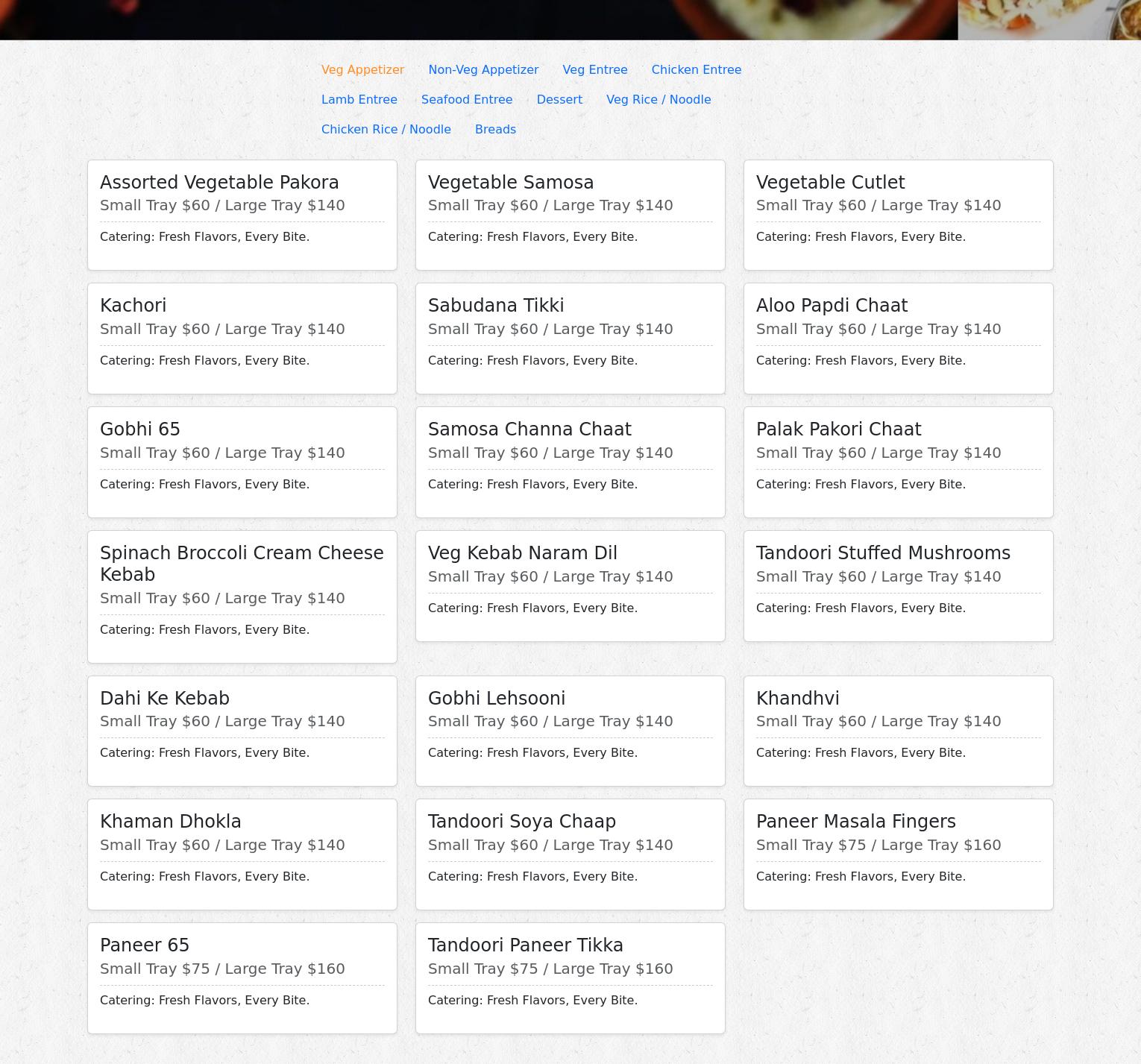Switch to the Non-Veg Appetizer tab

[483, 69]
